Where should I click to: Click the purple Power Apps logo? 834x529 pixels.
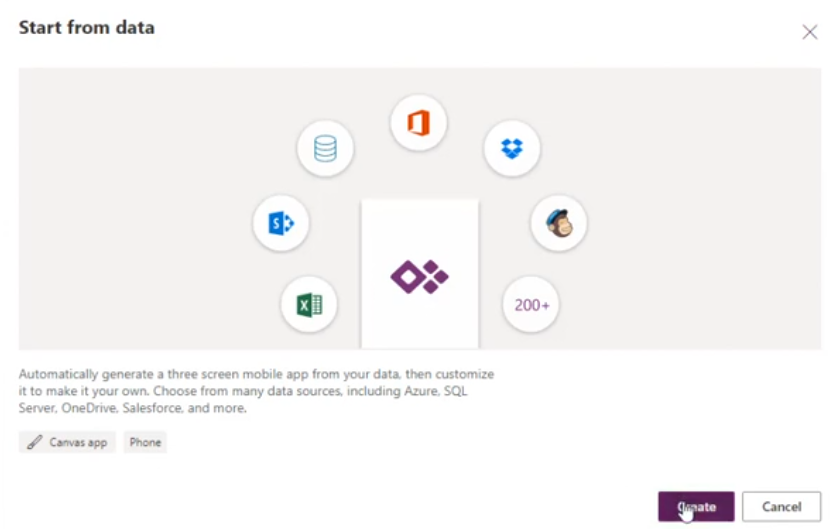pos(420,276)
